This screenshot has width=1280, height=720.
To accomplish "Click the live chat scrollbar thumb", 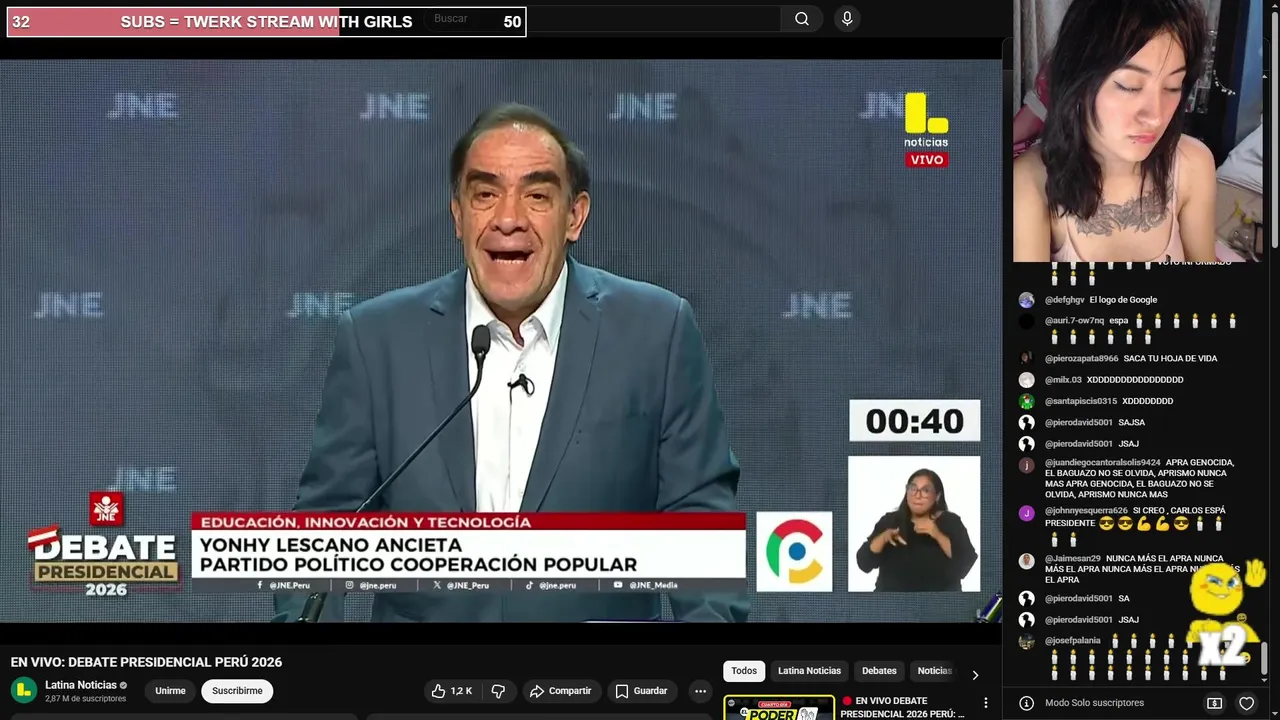I will pos(1263,657).
